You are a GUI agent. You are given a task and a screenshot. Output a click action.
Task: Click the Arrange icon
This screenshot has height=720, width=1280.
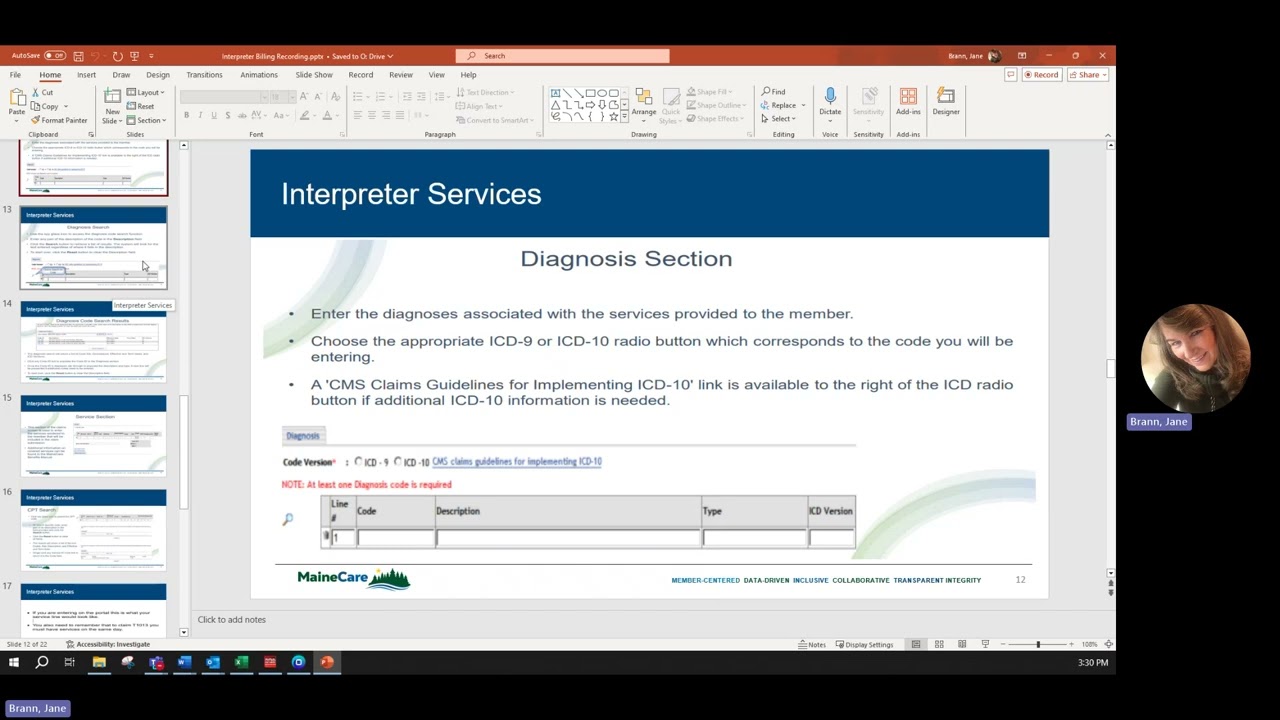[644, 97]
